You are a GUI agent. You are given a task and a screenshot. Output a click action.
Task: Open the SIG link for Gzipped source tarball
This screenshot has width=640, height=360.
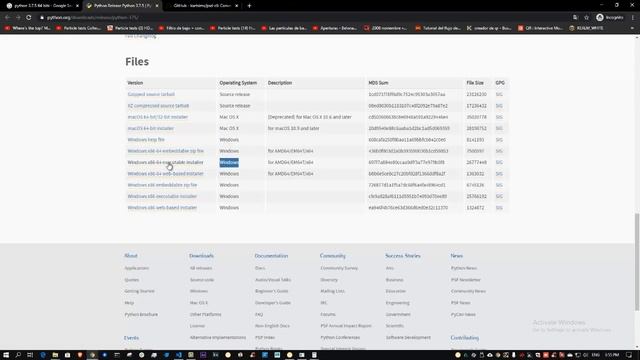click(x=499, y=94)
